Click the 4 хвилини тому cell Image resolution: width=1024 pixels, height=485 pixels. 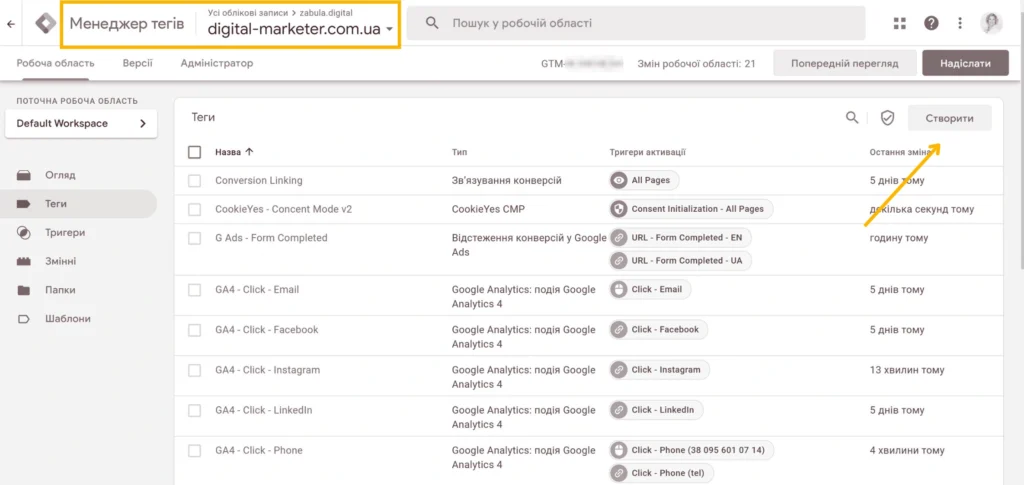(x=906, y=450)
